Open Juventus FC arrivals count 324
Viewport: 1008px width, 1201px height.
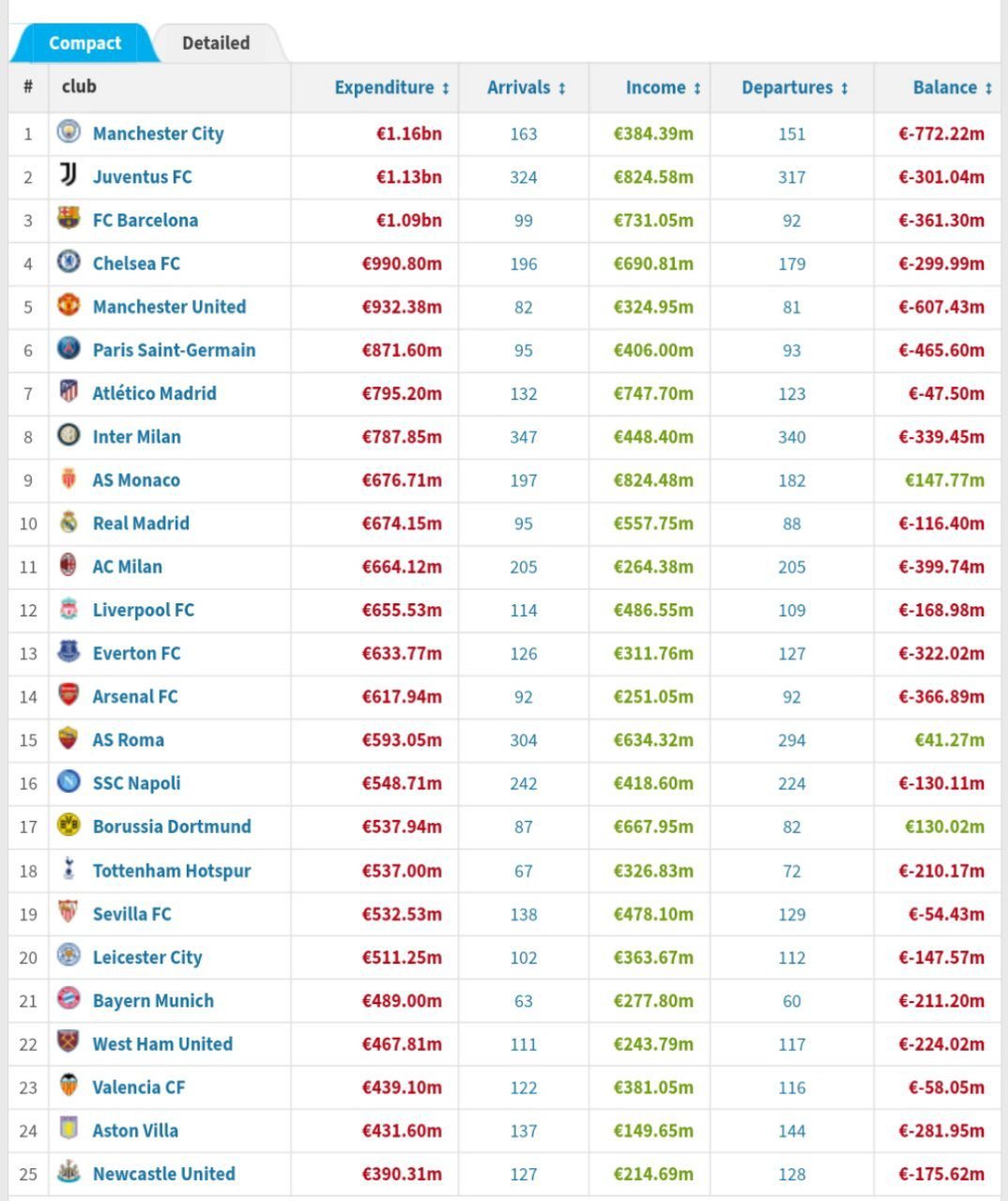(523, 177)
